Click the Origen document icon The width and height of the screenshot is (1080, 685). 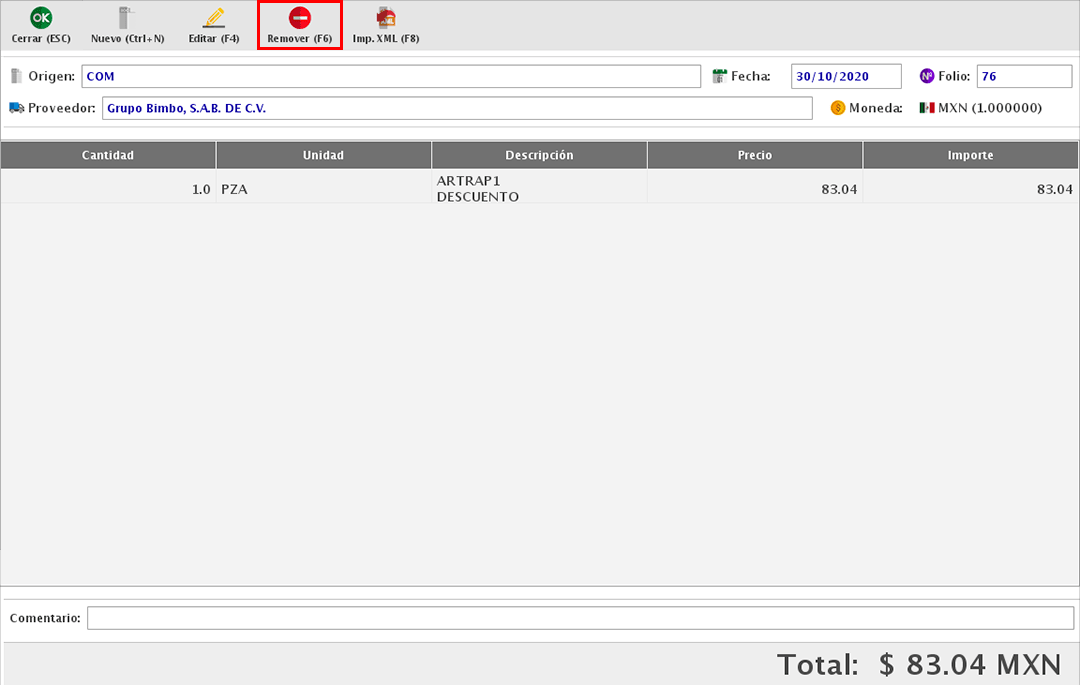(16, 76)
